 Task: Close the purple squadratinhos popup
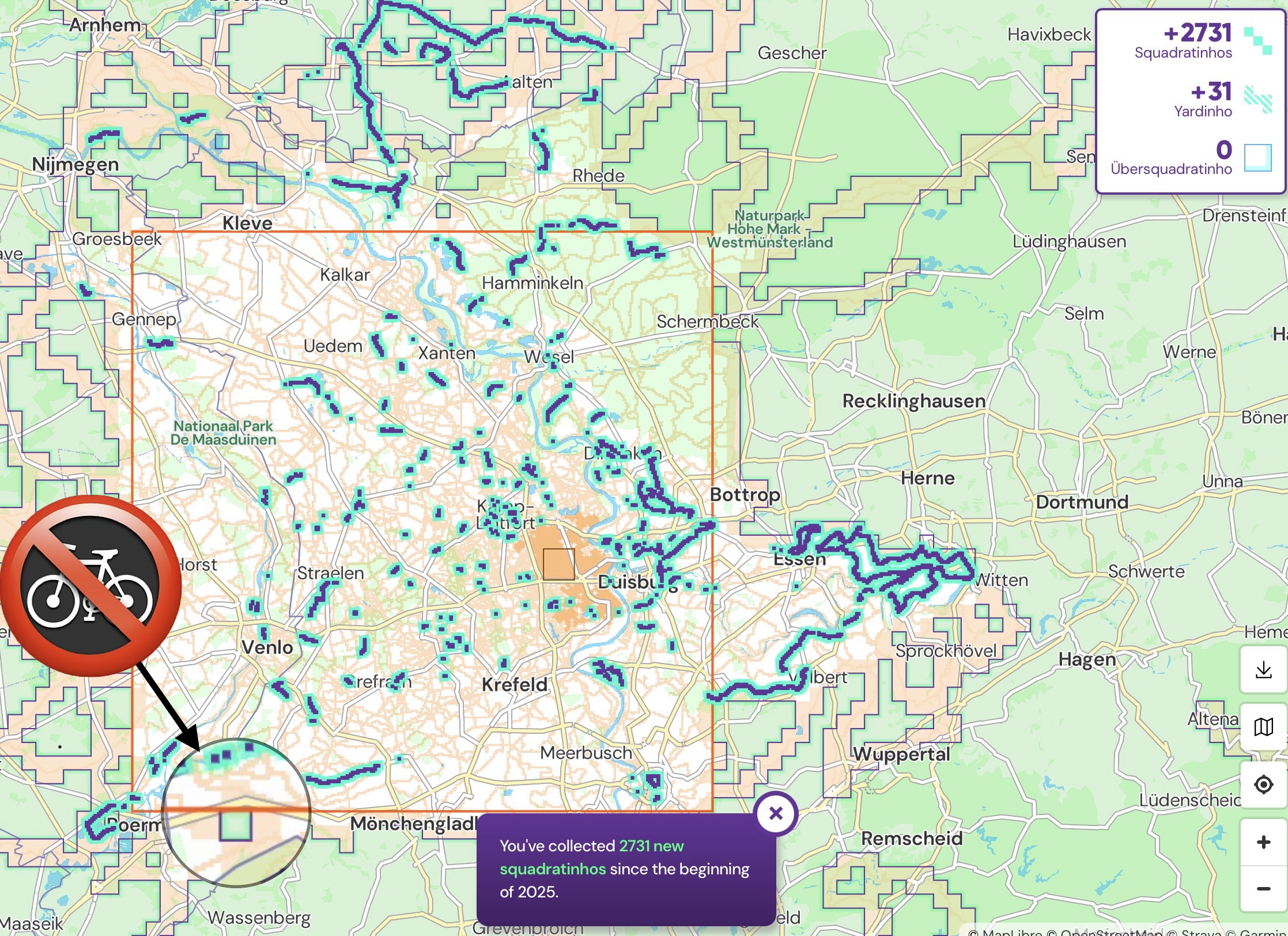(776, 813)
